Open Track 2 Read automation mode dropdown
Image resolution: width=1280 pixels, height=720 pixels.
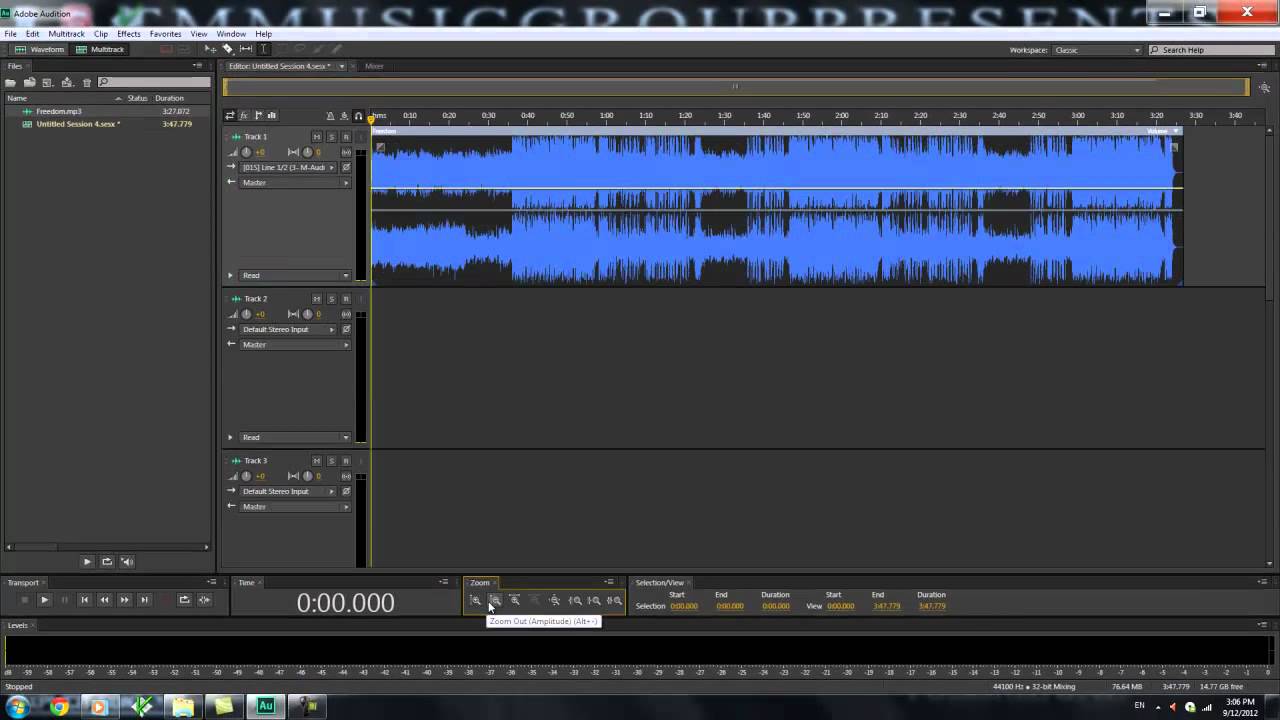[x=294, y=437]
